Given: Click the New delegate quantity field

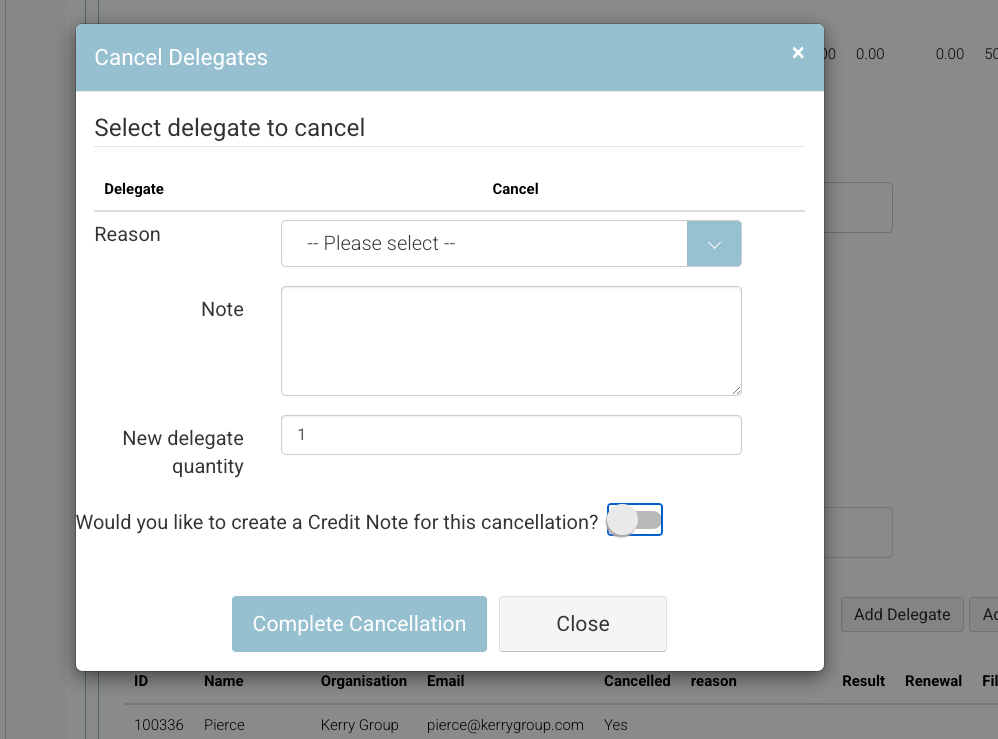Looking at the screenshot, I should (x=511, y=435).
